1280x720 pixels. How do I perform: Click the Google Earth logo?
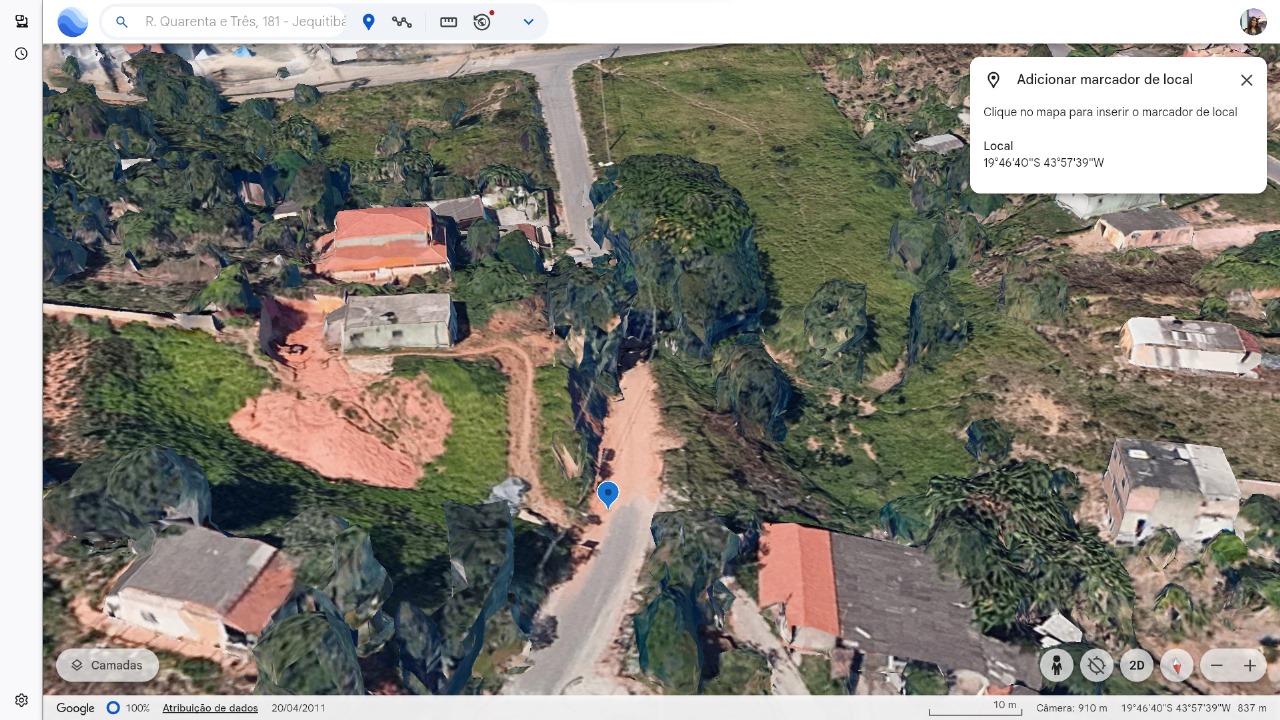[x=72, y=21]
